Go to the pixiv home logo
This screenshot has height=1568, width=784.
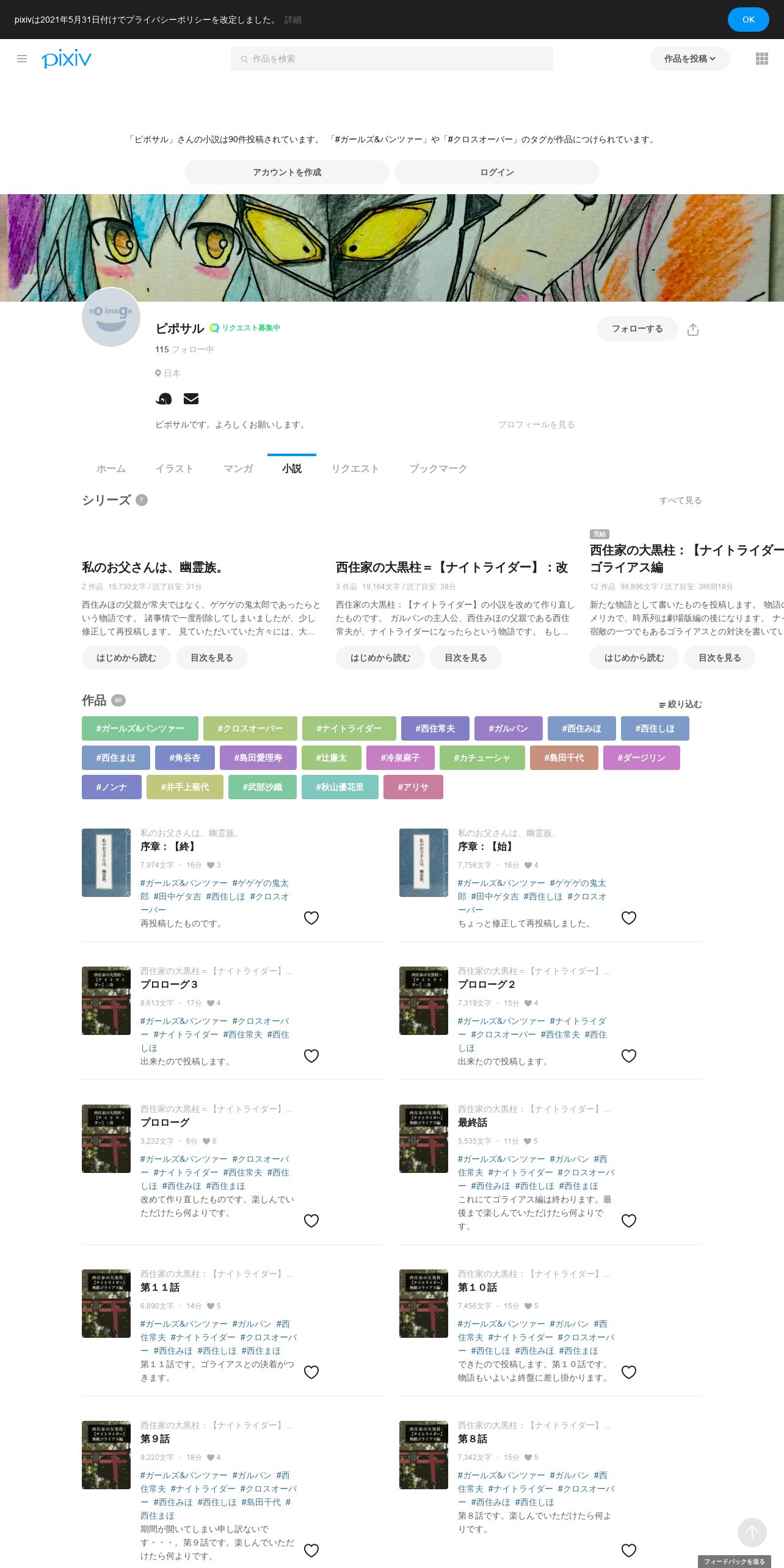(67, 59)
